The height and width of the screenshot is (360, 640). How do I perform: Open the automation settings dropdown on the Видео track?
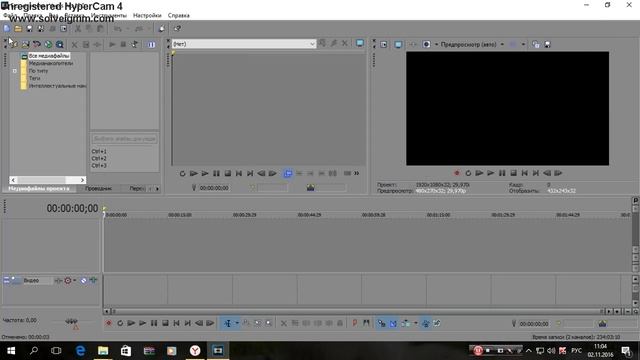pos(75,280)
